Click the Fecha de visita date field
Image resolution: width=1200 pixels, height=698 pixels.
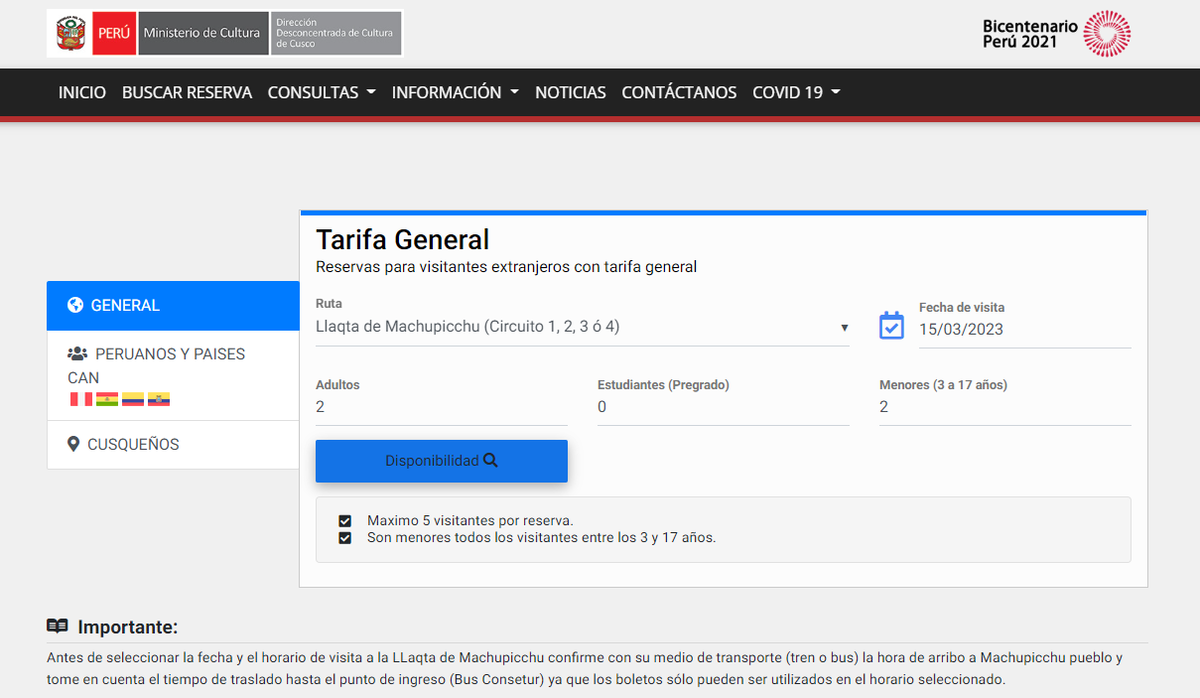coord(1025,329)
